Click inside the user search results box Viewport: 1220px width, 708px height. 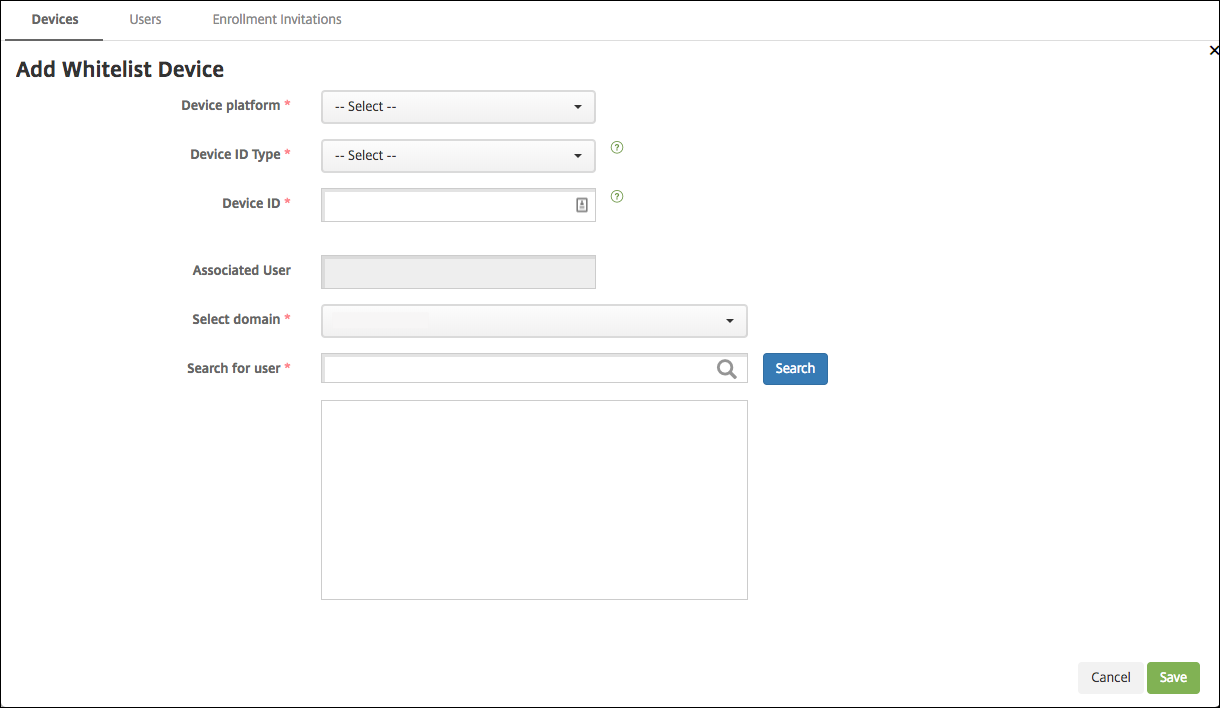pos(534,500)
